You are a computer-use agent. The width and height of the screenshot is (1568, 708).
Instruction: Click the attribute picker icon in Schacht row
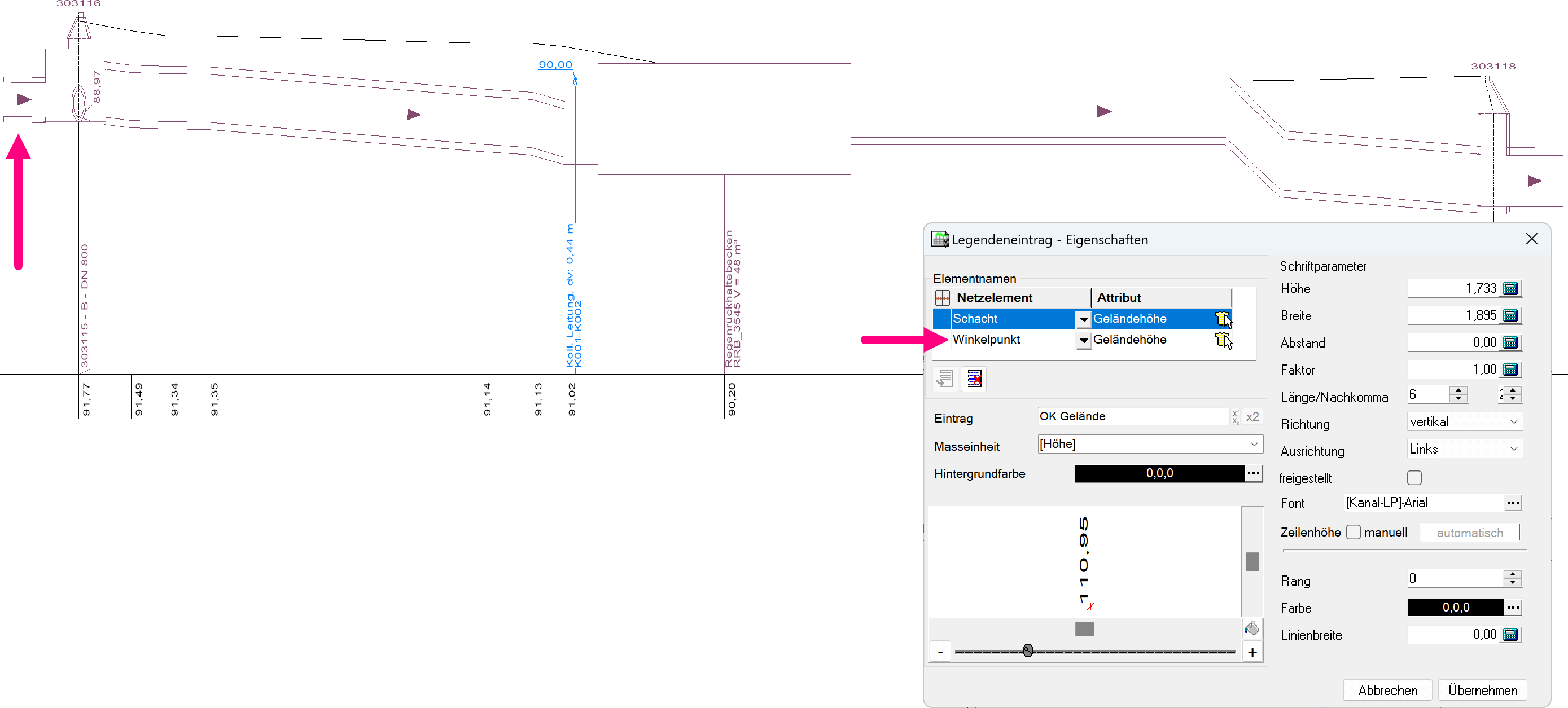pos(1223,319)
